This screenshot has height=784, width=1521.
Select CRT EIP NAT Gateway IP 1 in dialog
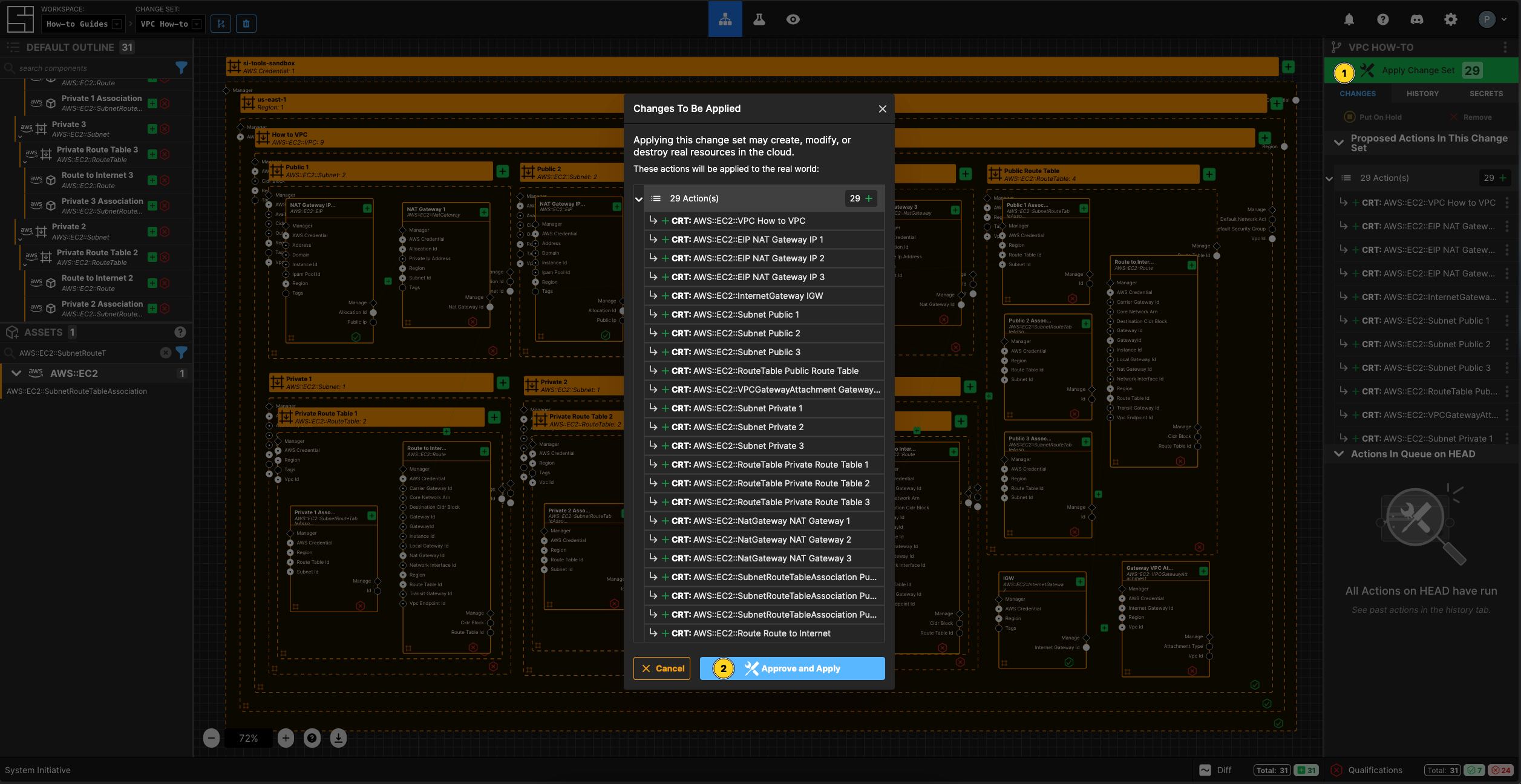[764, 240]
